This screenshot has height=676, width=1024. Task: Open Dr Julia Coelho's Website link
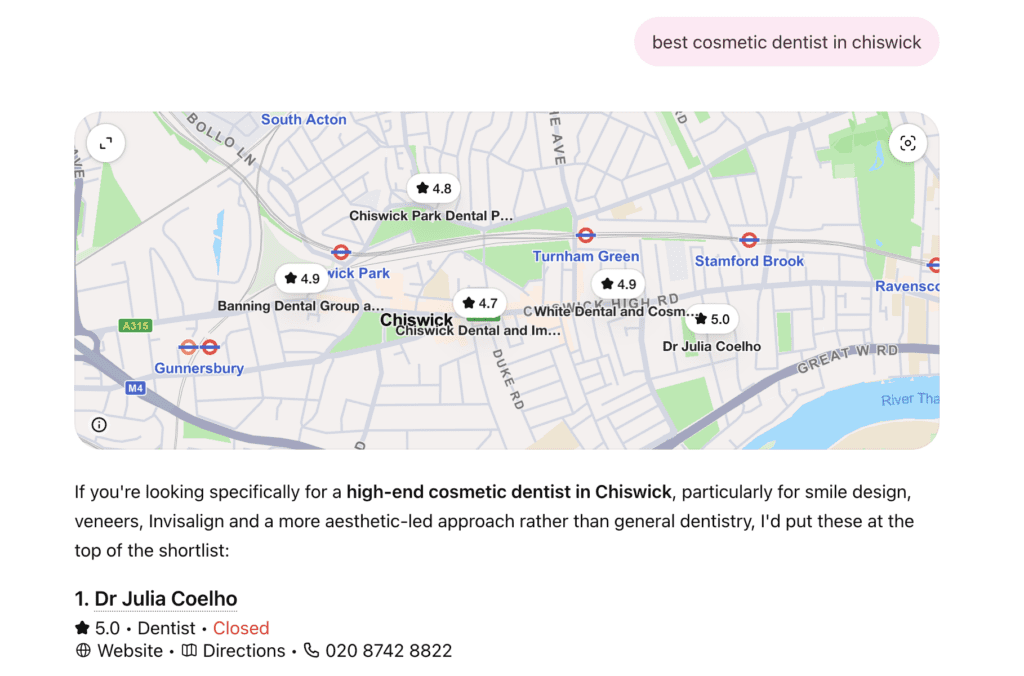click(120, 651)
